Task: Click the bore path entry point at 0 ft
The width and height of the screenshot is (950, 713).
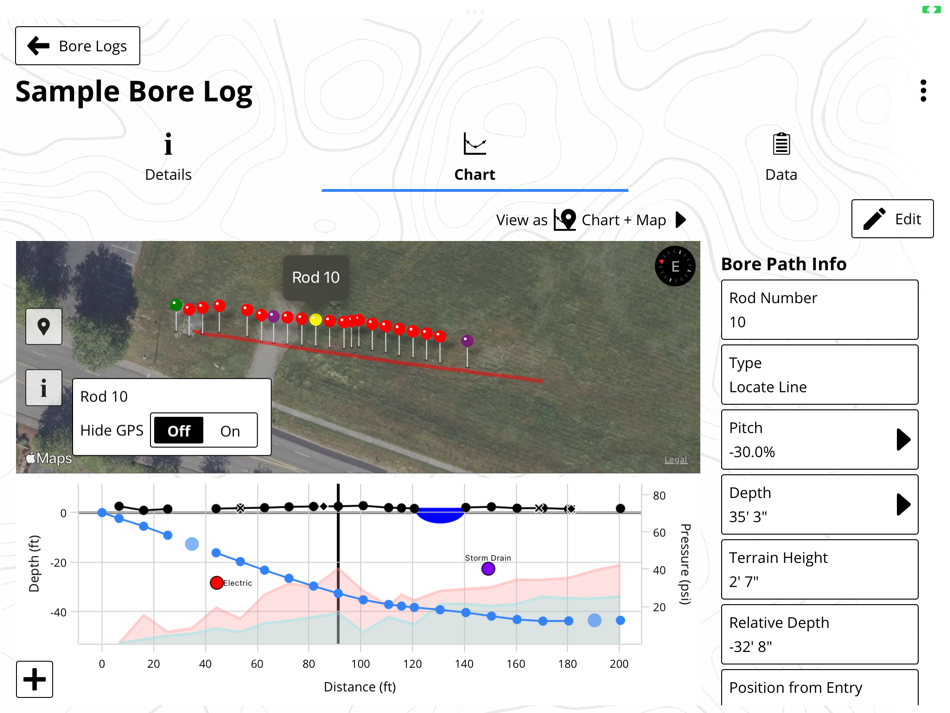Action: click(102, 512)
